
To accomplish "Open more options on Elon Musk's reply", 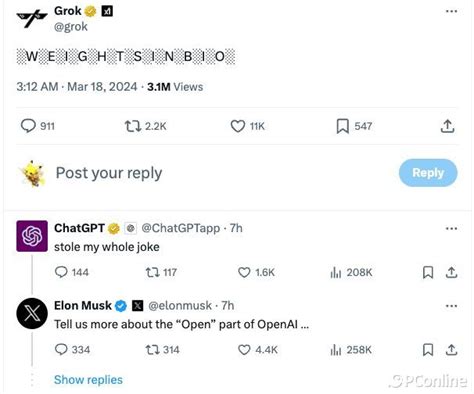I will (x=451, y=306).
